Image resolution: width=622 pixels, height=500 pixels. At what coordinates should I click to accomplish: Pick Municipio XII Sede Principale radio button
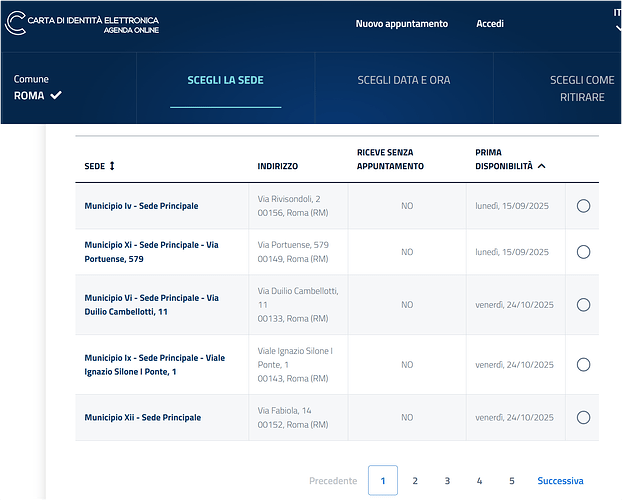[x=583, y=418]
